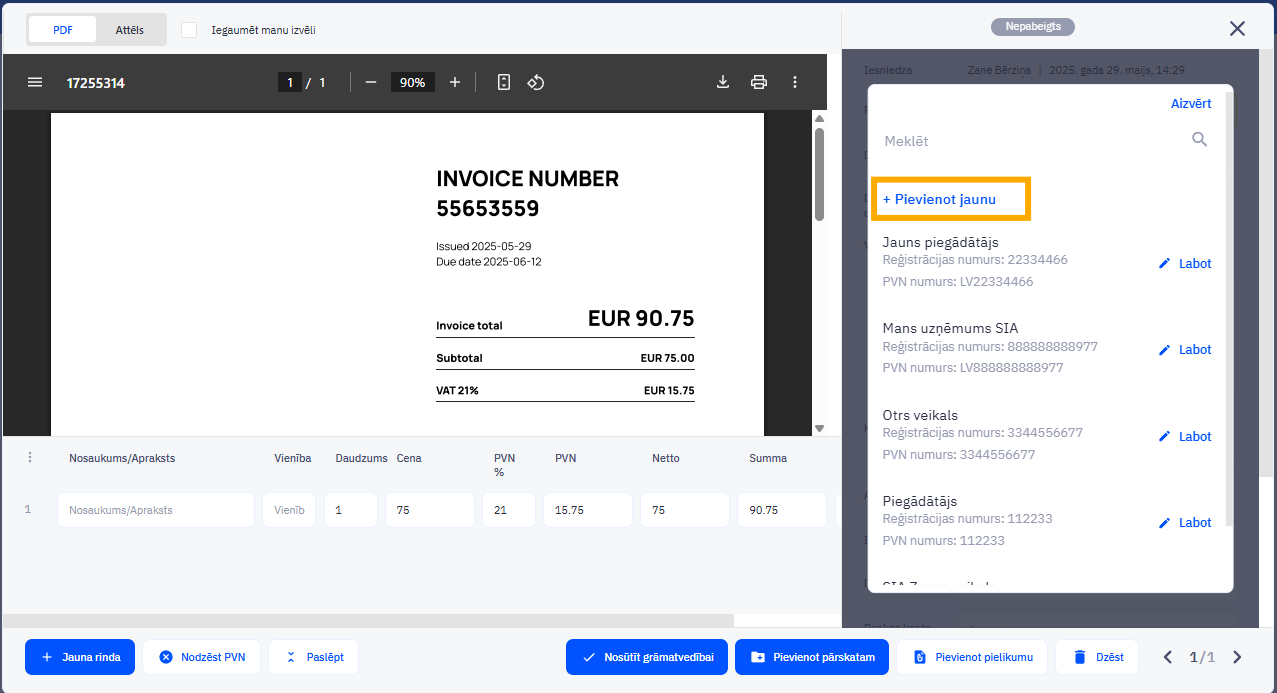Image resolution: width=1277 pixels, height=693 pixels.
Task: Click the PVN amount field 15.75
Action: coord(588,510)
